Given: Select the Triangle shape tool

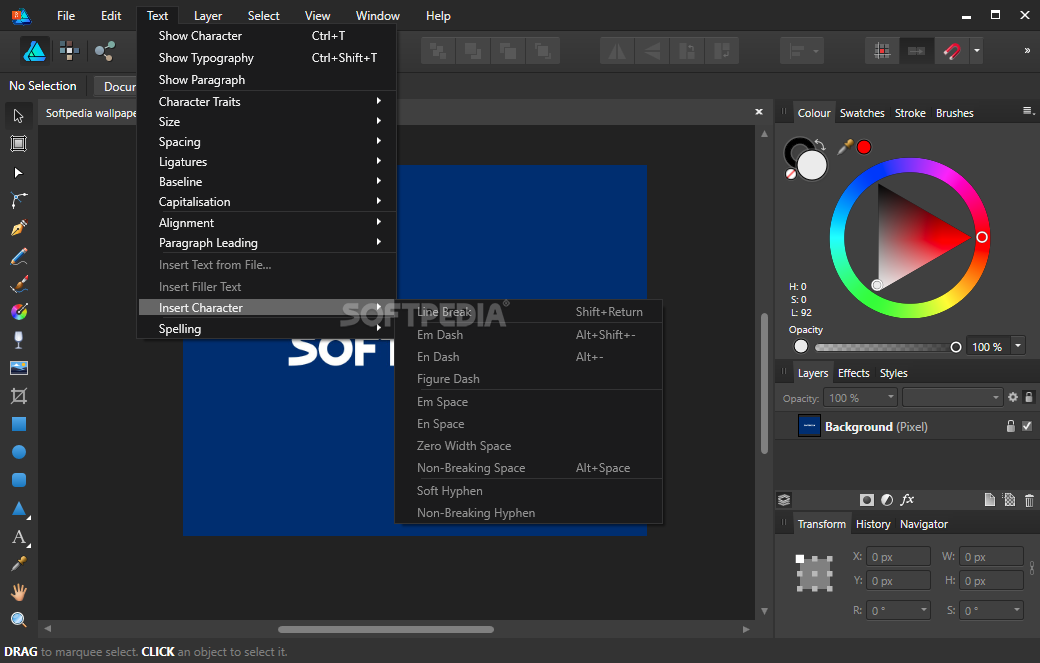Looking at the screenshot, I should point(19,509).
